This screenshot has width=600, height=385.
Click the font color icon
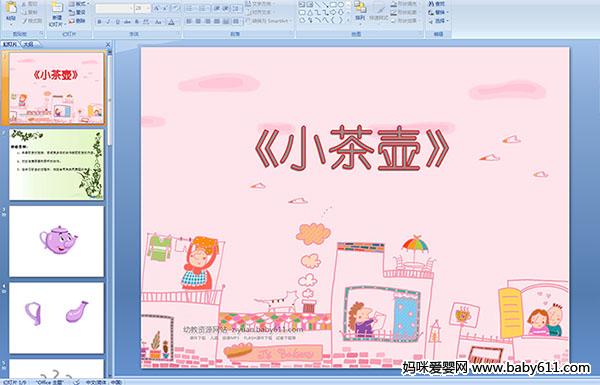click(171, 22)
